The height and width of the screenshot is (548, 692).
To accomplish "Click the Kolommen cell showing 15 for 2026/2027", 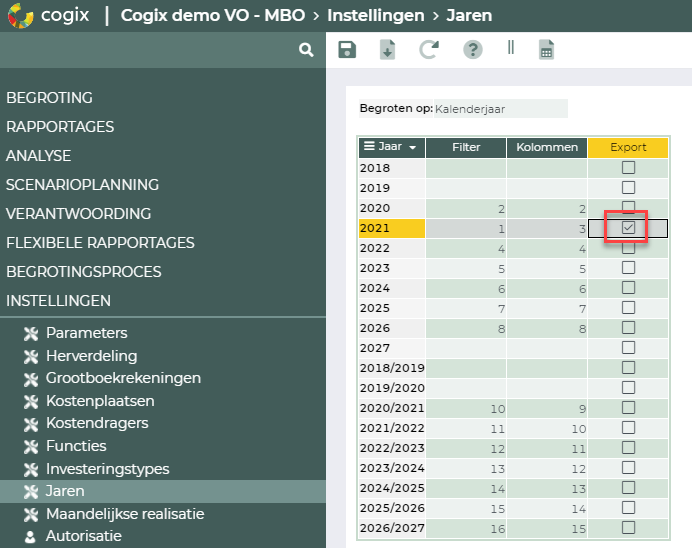I will tap(547, 528).
